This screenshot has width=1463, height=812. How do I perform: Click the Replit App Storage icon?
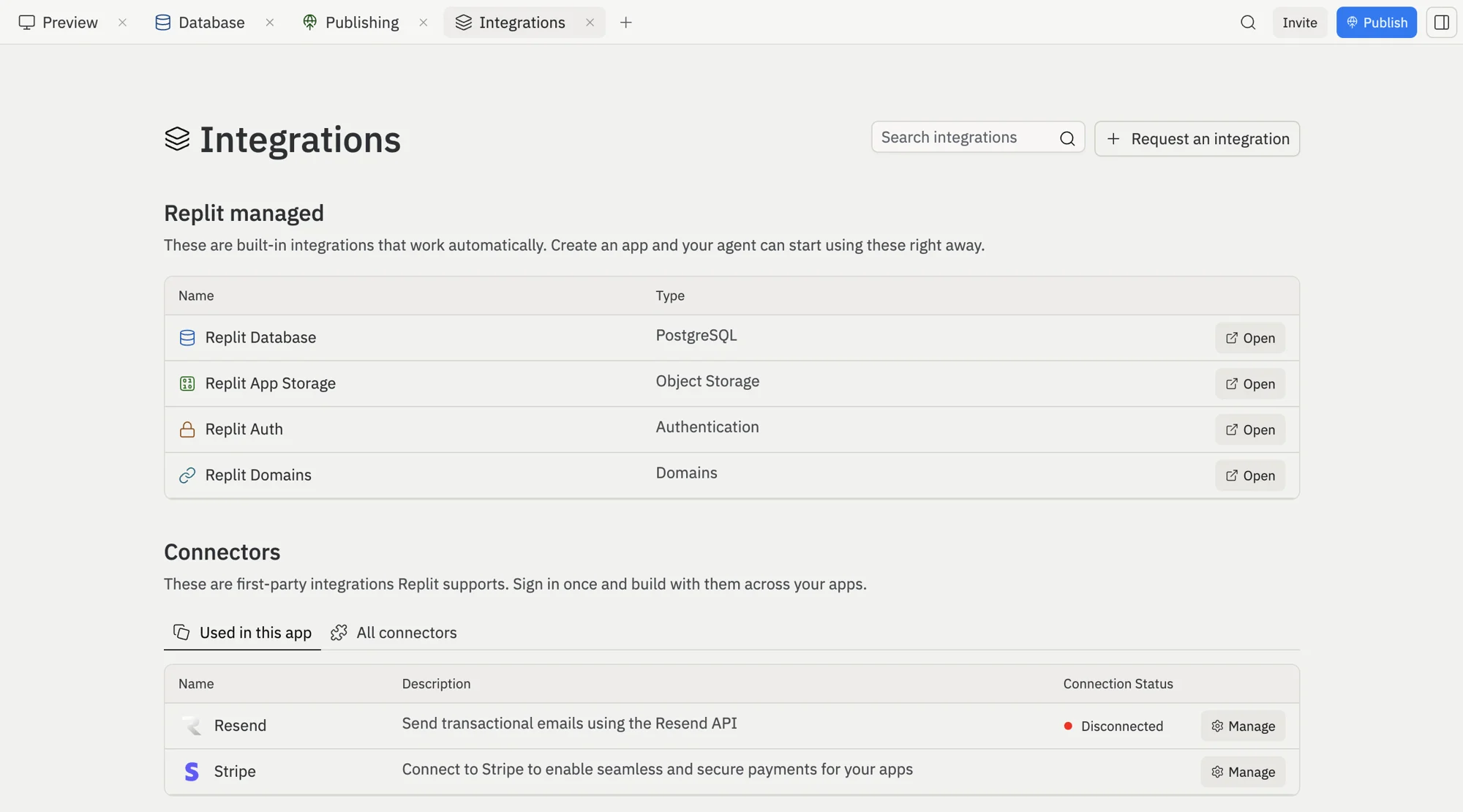point(187,384)
